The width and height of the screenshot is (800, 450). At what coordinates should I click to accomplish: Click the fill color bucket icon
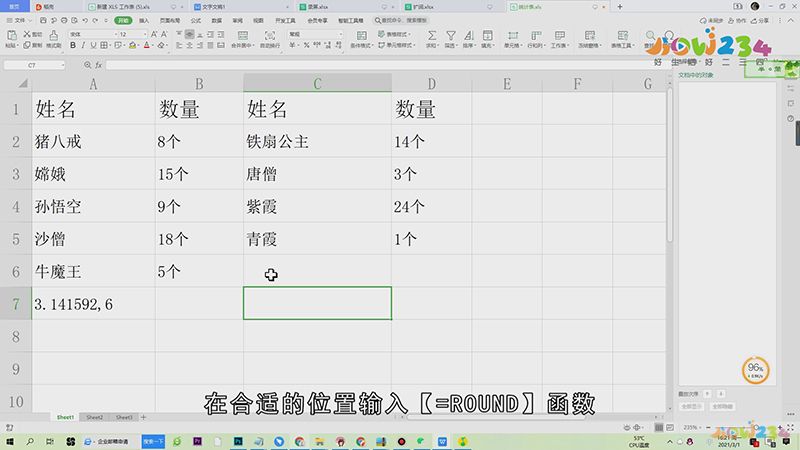[133, 45]
